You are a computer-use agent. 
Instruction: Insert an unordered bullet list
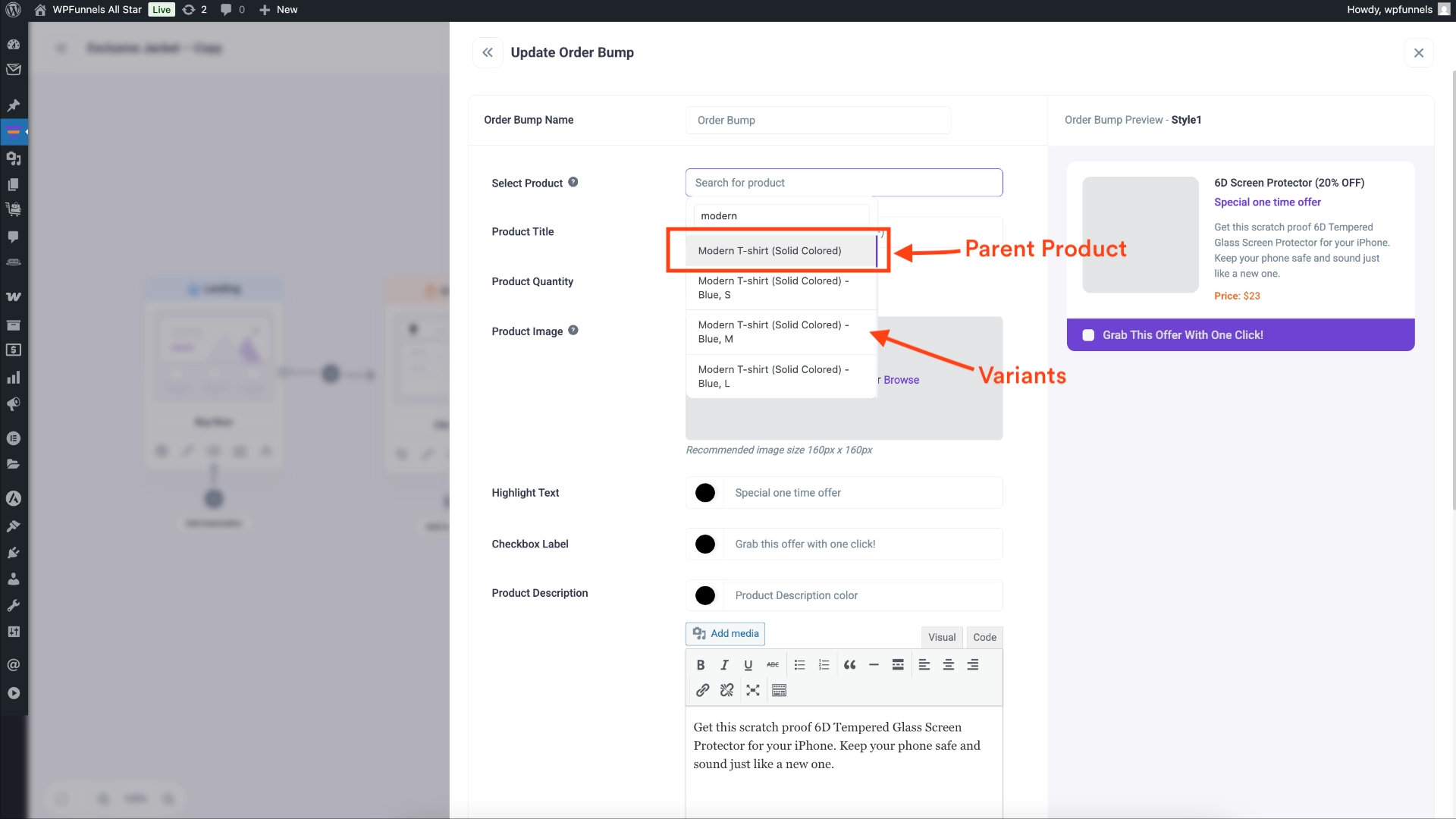[799, 664]
